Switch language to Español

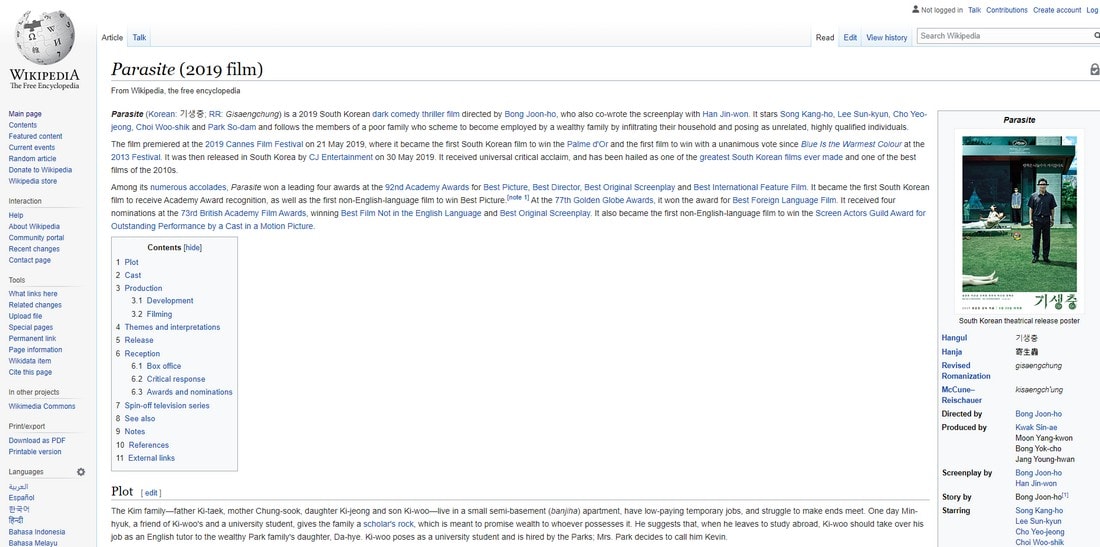coord(21,497)
